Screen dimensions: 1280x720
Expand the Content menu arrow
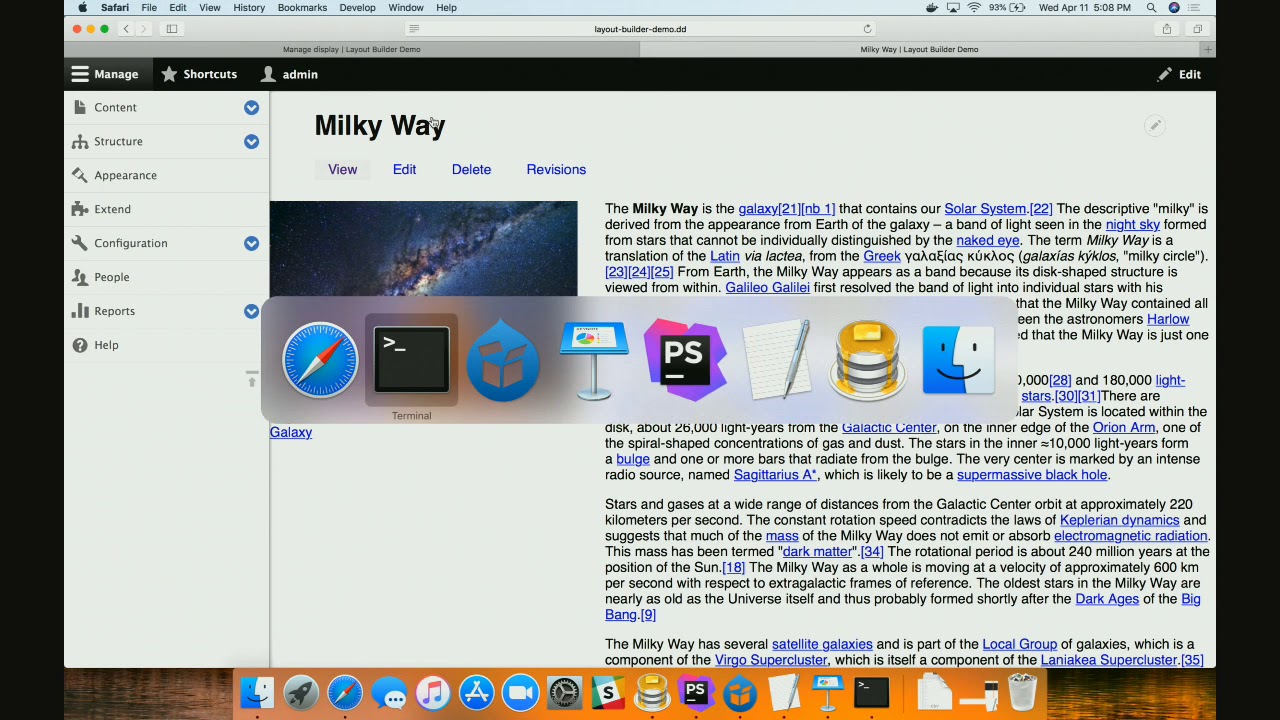coord(251,107)
